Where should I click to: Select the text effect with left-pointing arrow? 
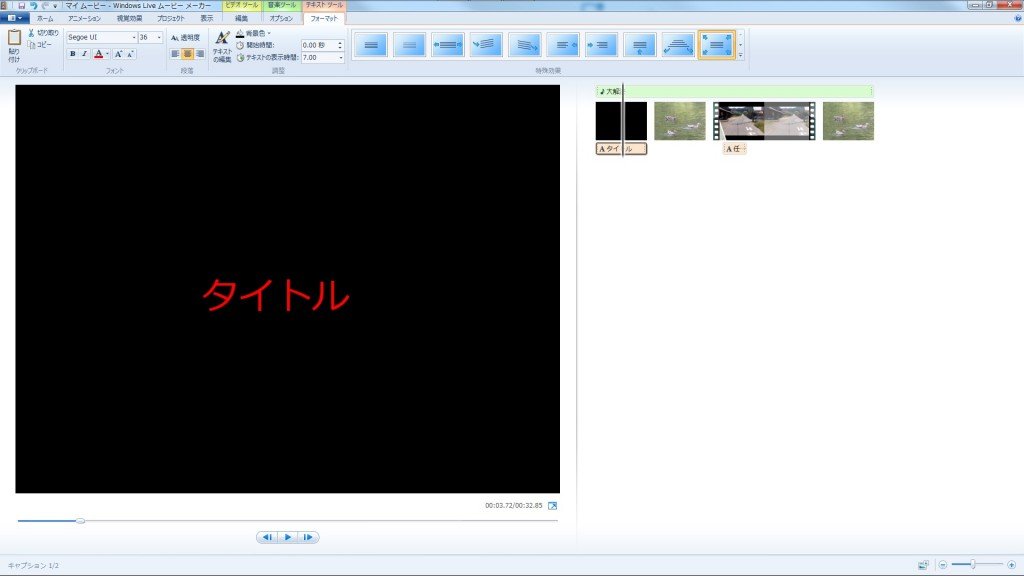click(563, 45)
